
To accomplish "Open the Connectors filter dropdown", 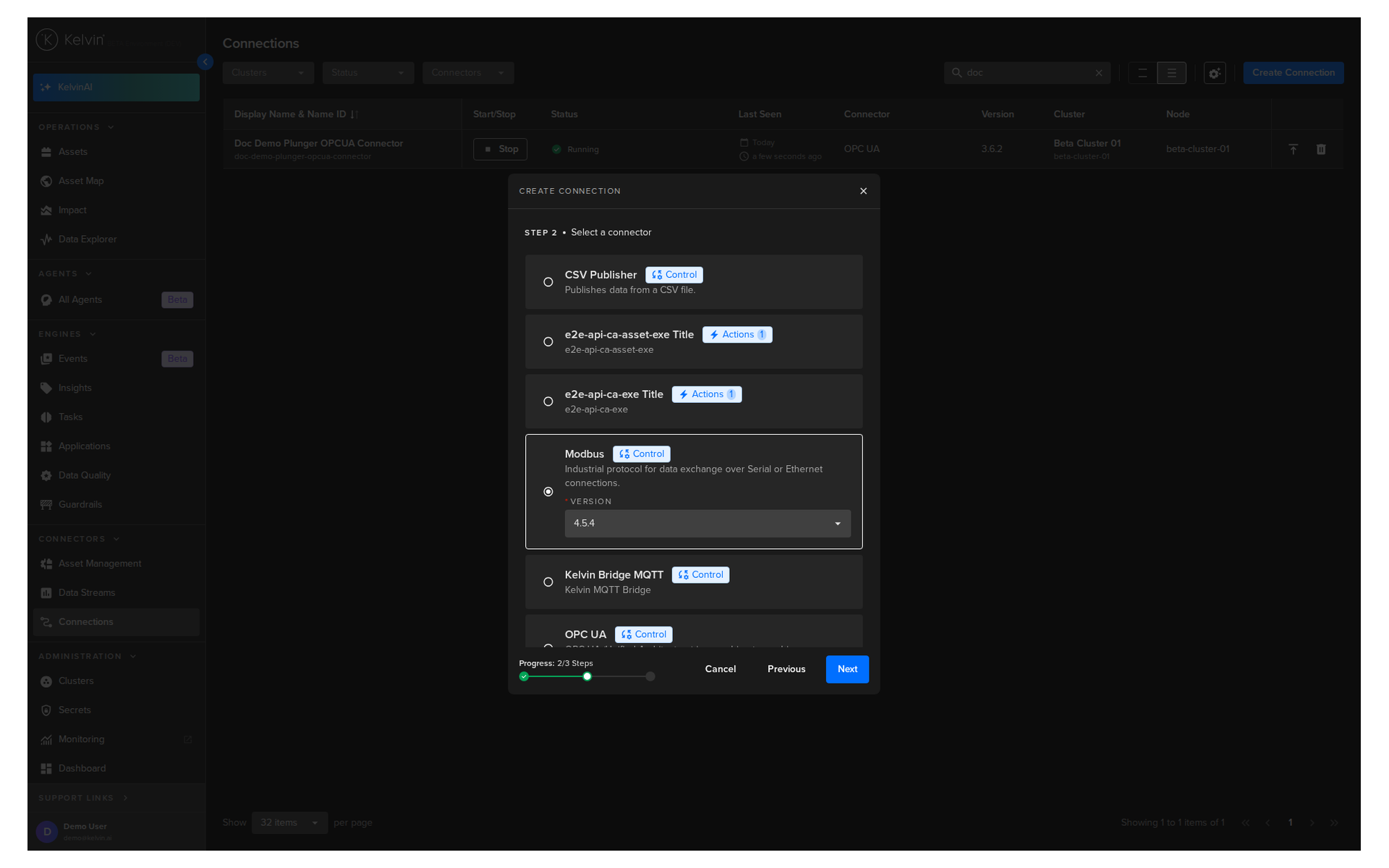I will [468, 73].
